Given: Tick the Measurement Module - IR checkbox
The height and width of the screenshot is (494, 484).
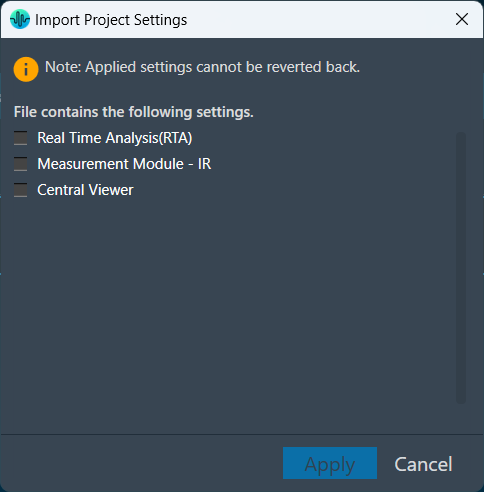Looking at the screenshot, I should (20, 164).
